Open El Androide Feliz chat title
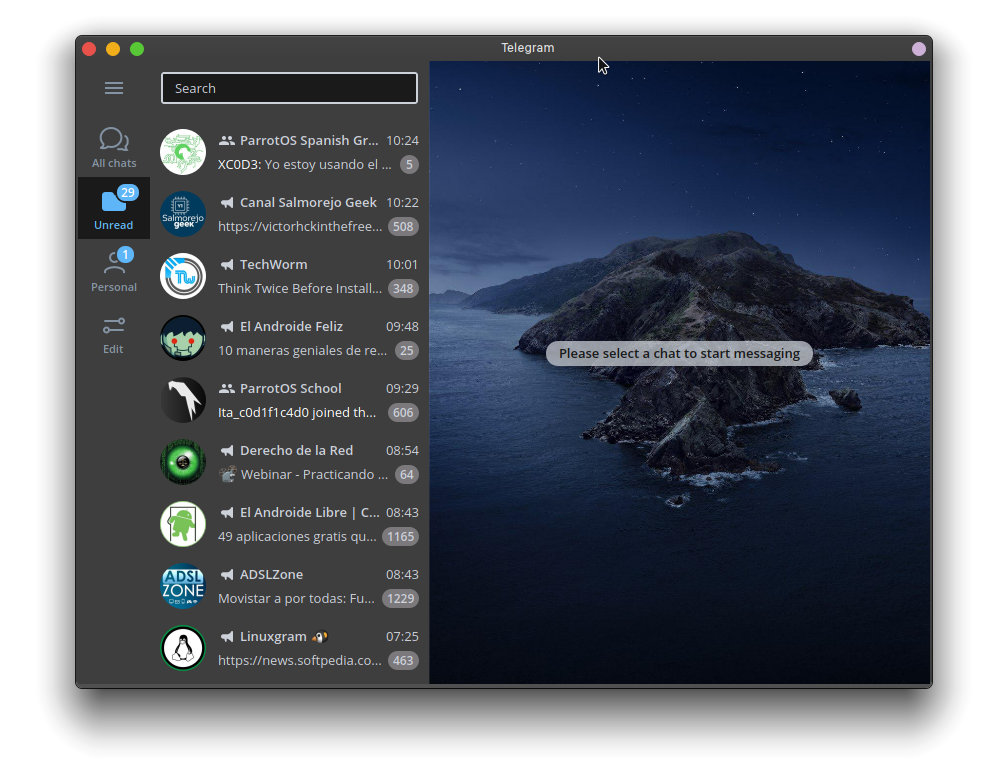Screen dimensions: 1008x774 (x=291, y=327)
